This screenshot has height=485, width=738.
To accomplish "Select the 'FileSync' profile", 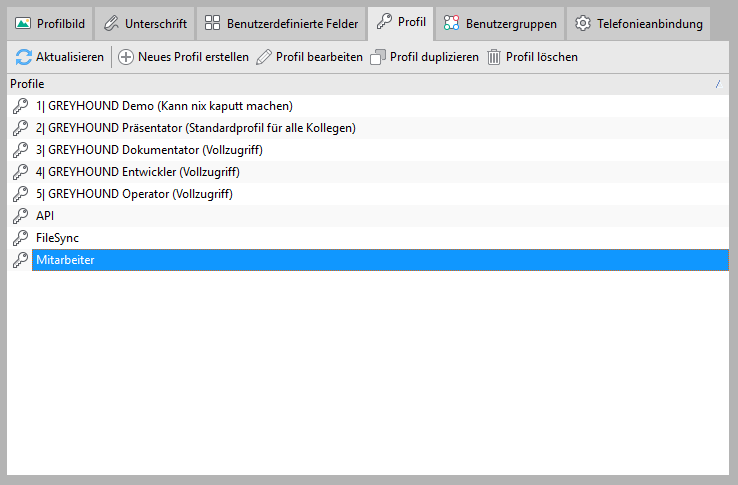I will click(x=368, y=238).
